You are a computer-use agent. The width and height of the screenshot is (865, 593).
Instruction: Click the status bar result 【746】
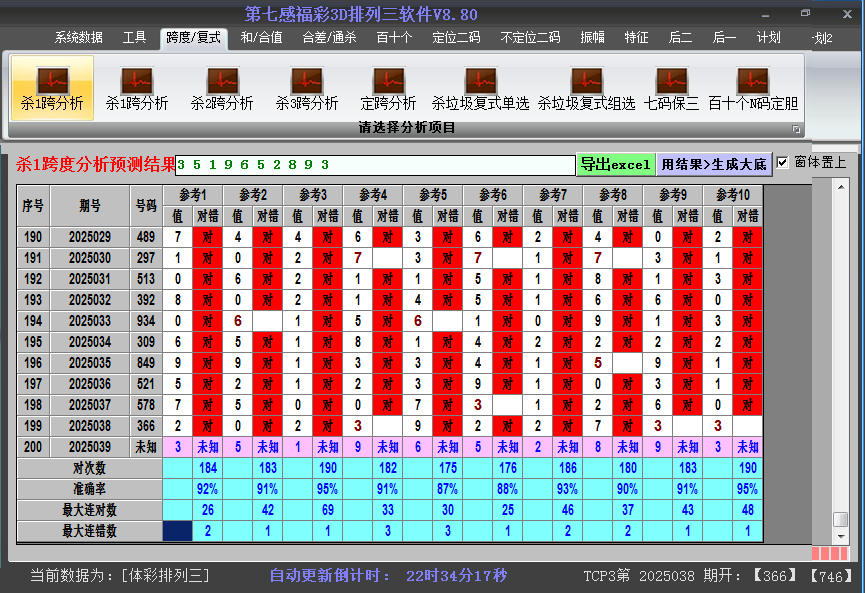pos(831,576)
